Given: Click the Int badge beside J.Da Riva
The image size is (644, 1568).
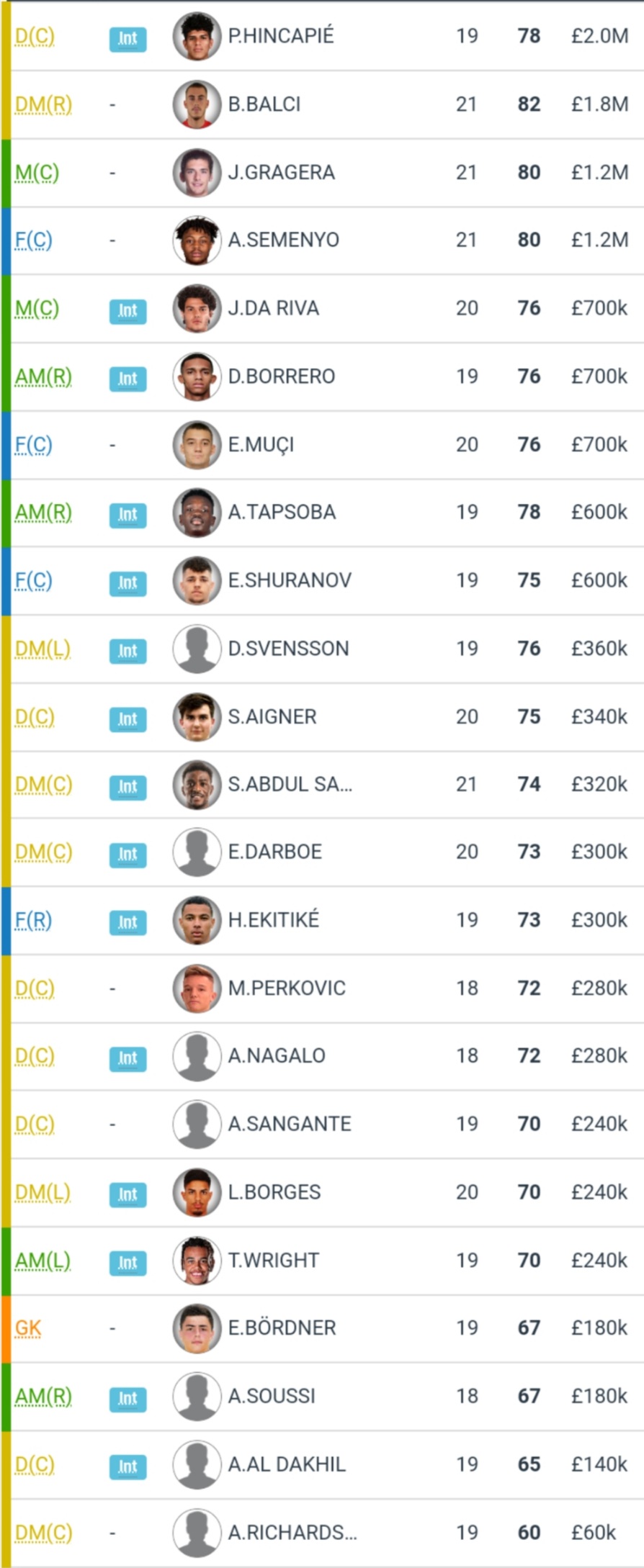Looking at the screenshot, I should pyautogui.click(x=128, y=310).
